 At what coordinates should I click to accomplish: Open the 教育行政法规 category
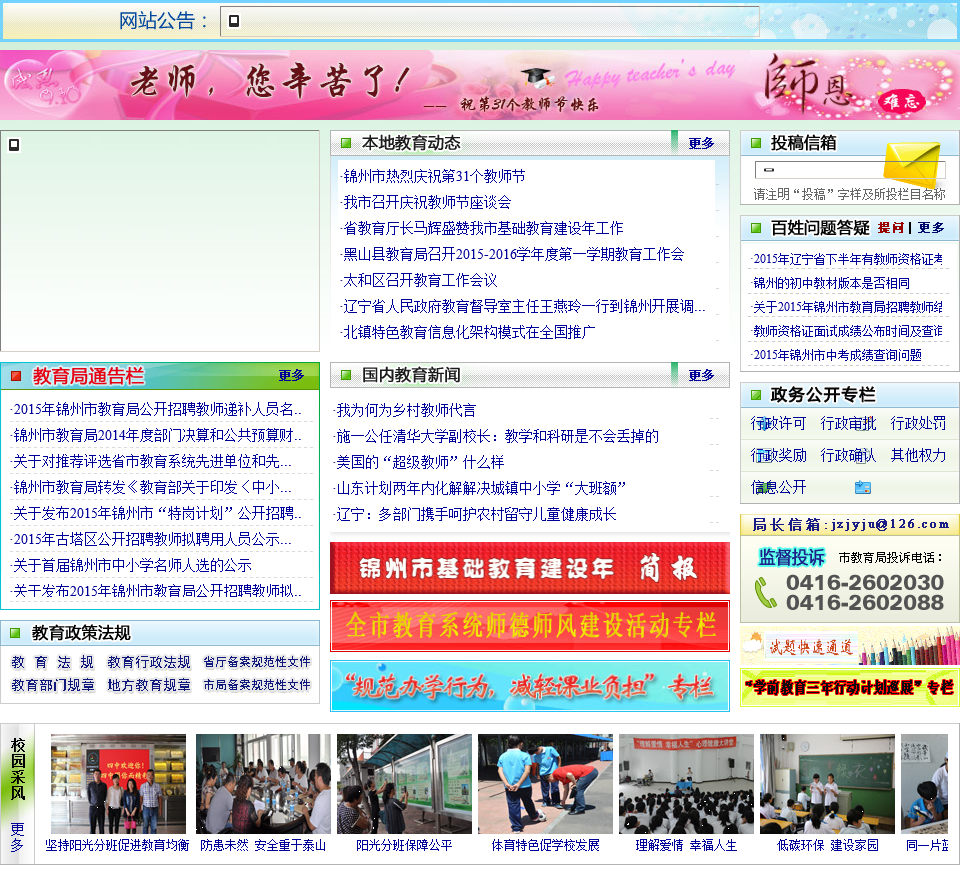click(149, 662)
